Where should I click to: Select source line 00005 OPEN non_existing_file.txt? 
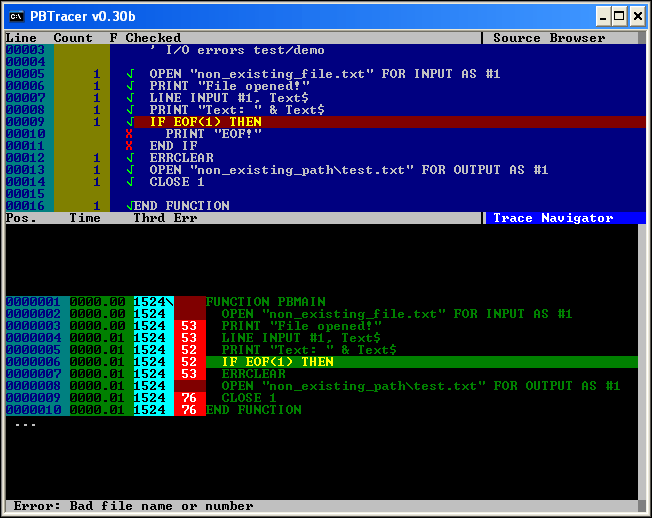[x=325, y=74]
